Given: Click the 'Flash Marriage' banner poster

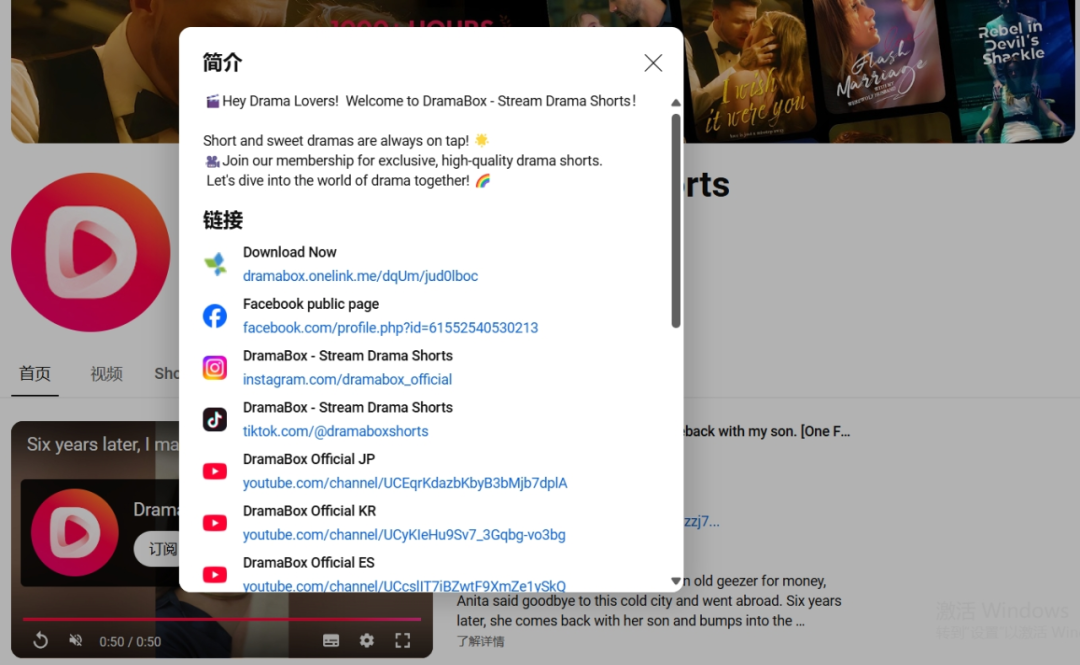Looking at the screenshot, I should pos(880,59).
